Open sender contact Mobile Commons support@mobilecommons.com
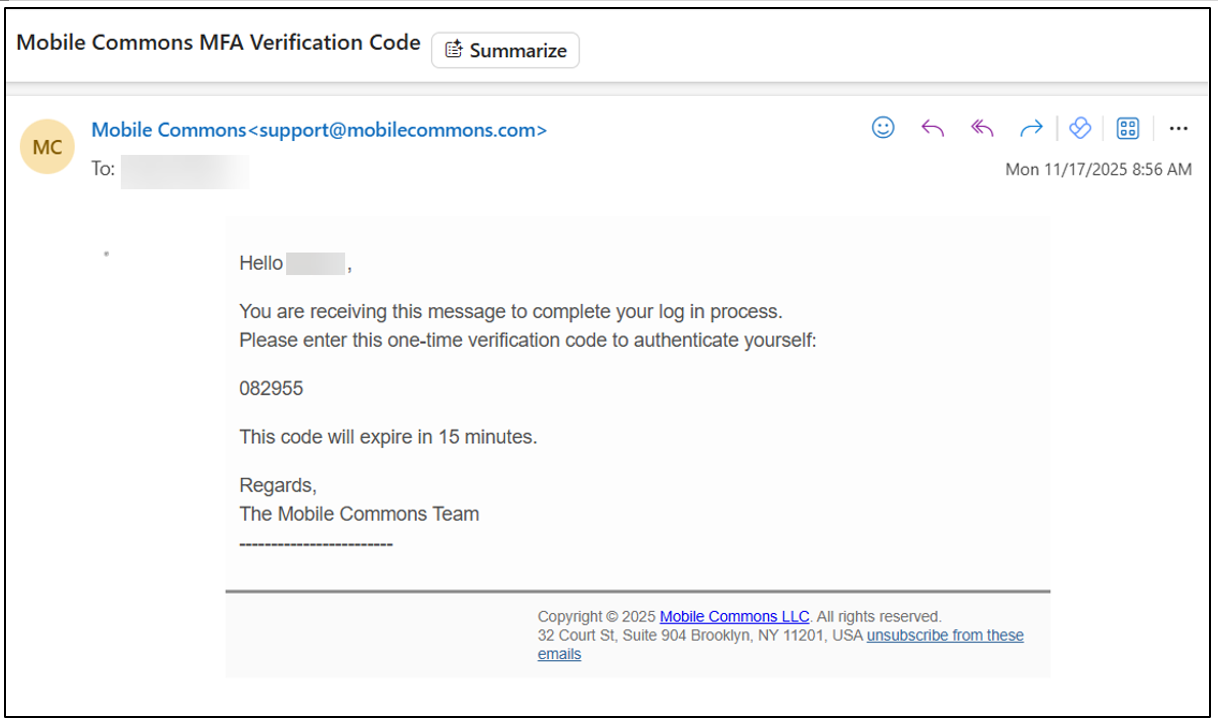Viewport: 1218px width, 728px height. click(x=319, y=130)
